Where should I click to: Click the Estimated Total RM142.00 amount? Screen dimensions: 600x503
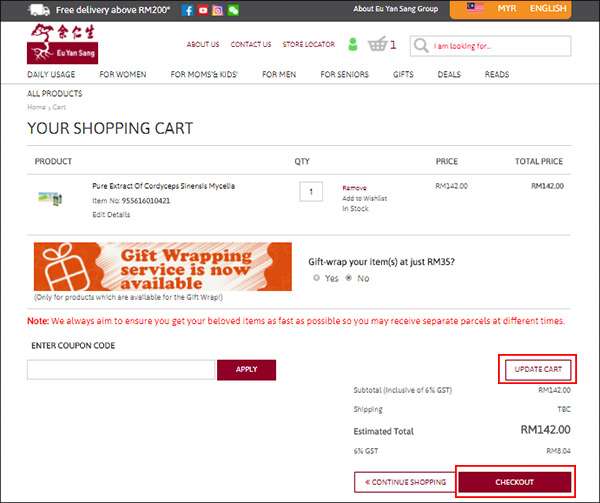click(545, 430)
